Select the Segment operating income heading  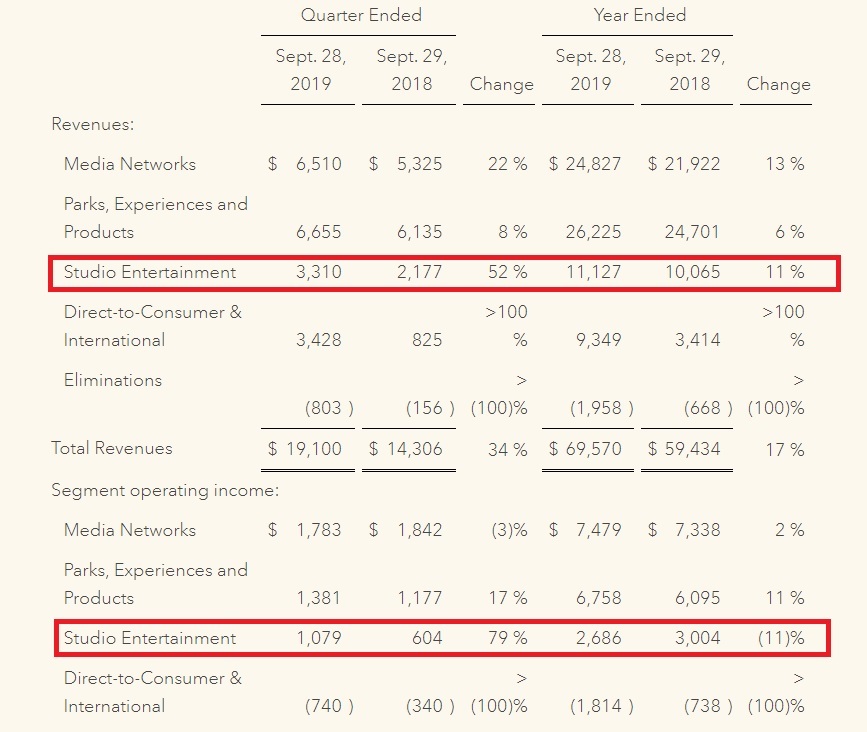click(165, 490)
